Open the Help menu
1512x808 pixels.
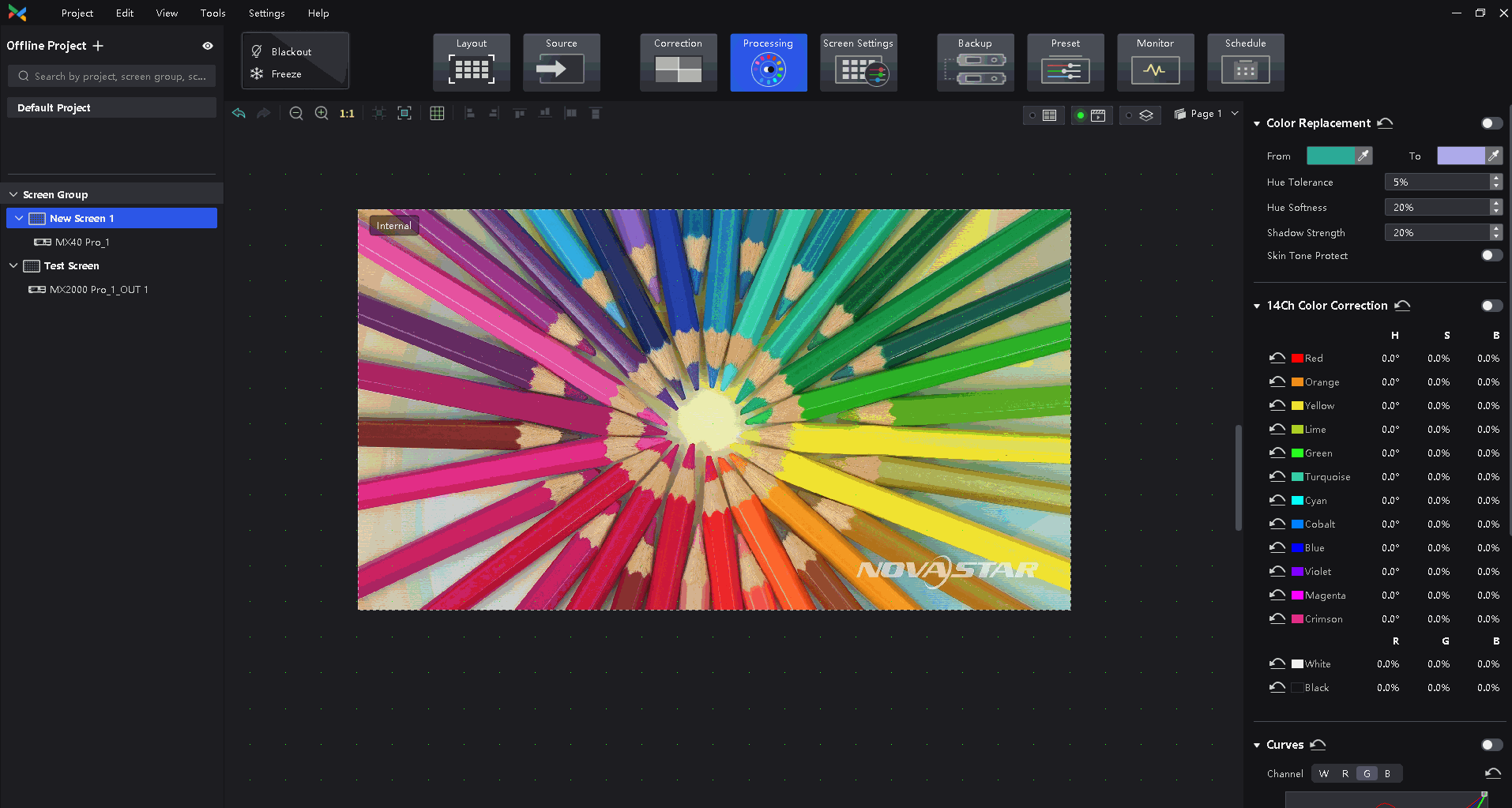pos(318,13)
